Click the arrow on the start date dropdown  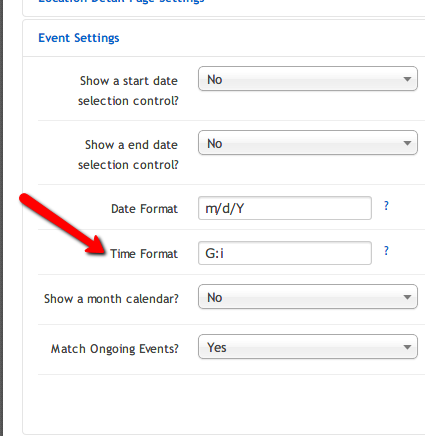click(x=407, y=79)
